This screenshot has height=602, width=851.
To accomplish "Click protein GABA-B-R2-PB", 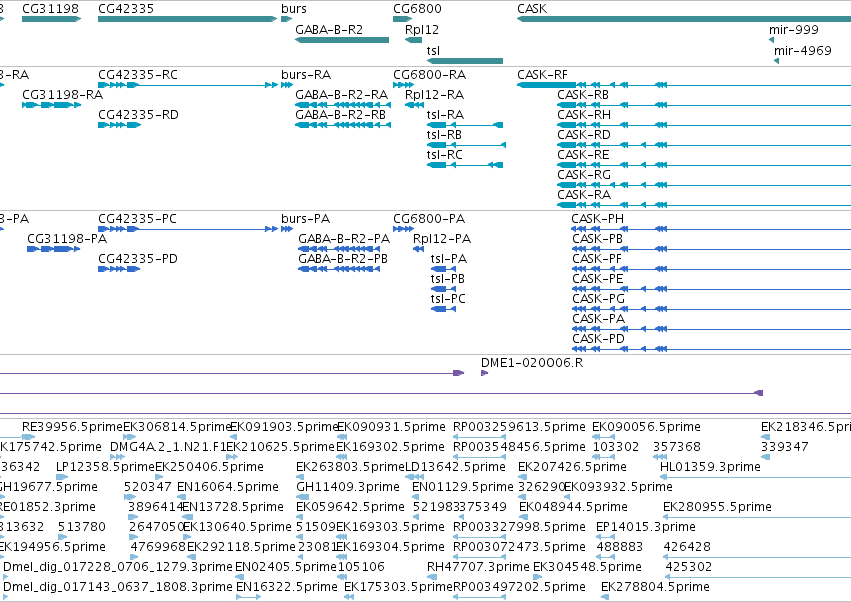I will pos(339,269).
